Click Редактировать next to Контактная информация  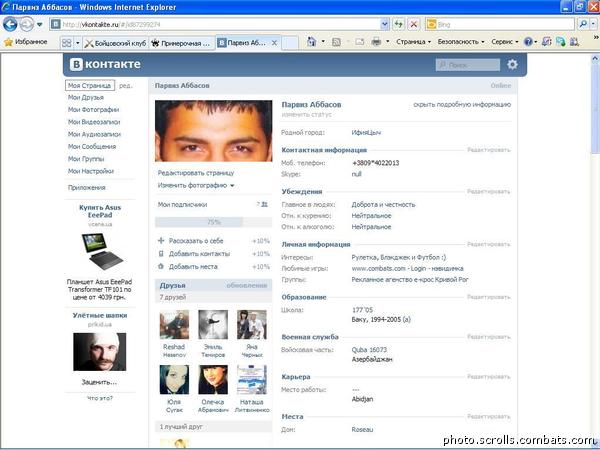(489, 150)
